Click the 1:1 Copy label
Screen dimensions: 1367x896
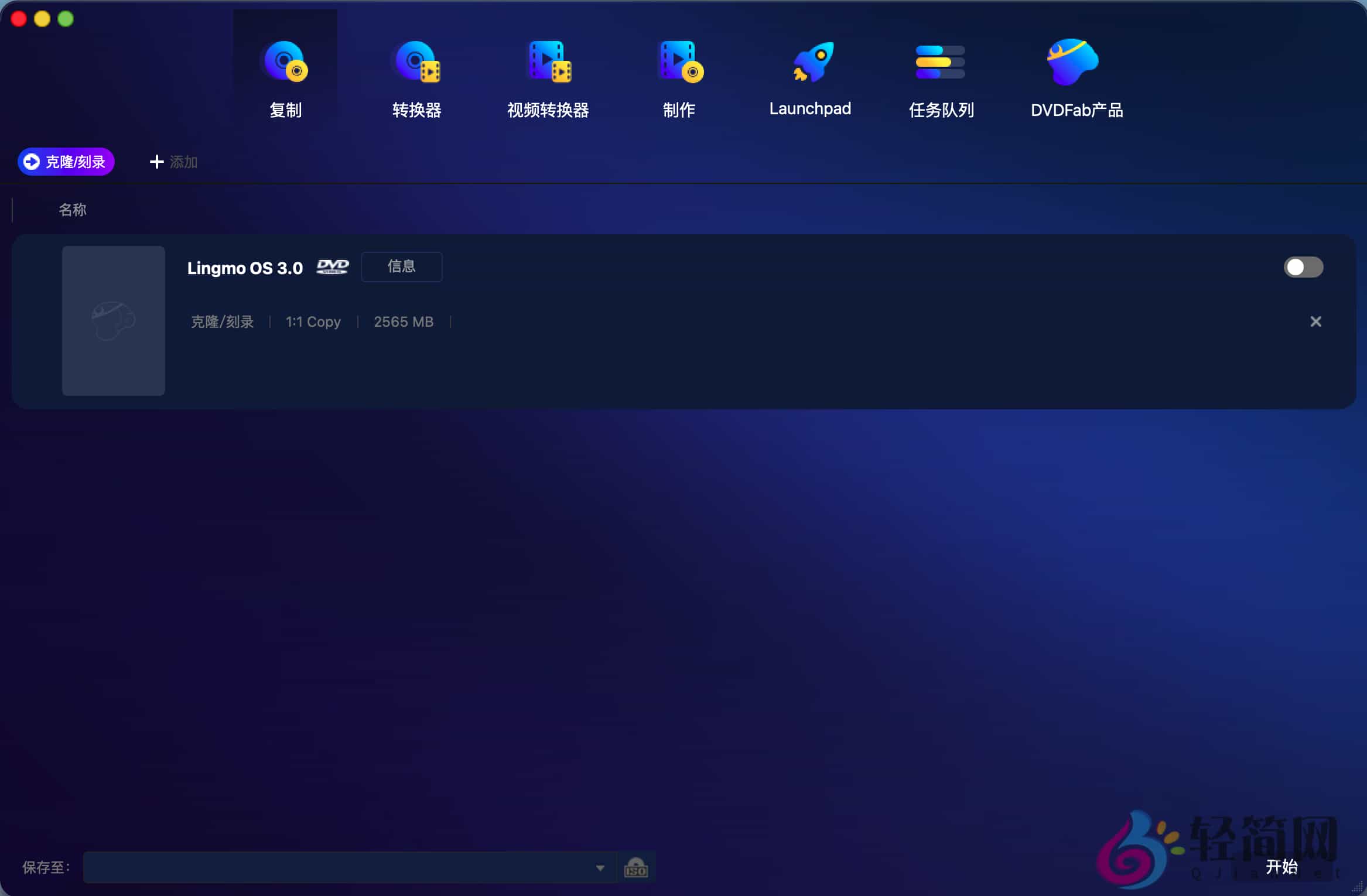(x=313, y=322)
